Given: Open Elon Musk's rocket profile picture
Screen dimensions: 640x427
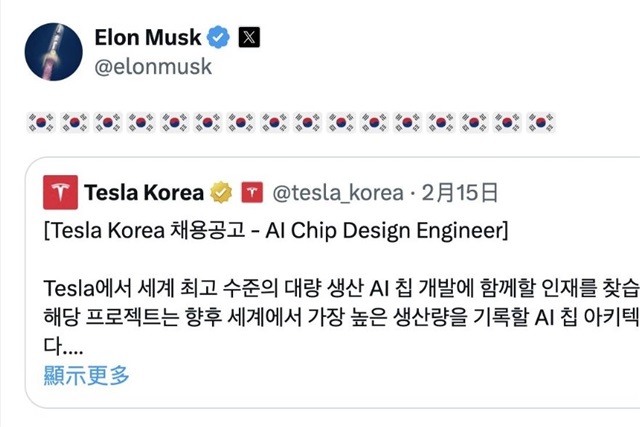Looking at the screenshot, I should click(53, 51).
